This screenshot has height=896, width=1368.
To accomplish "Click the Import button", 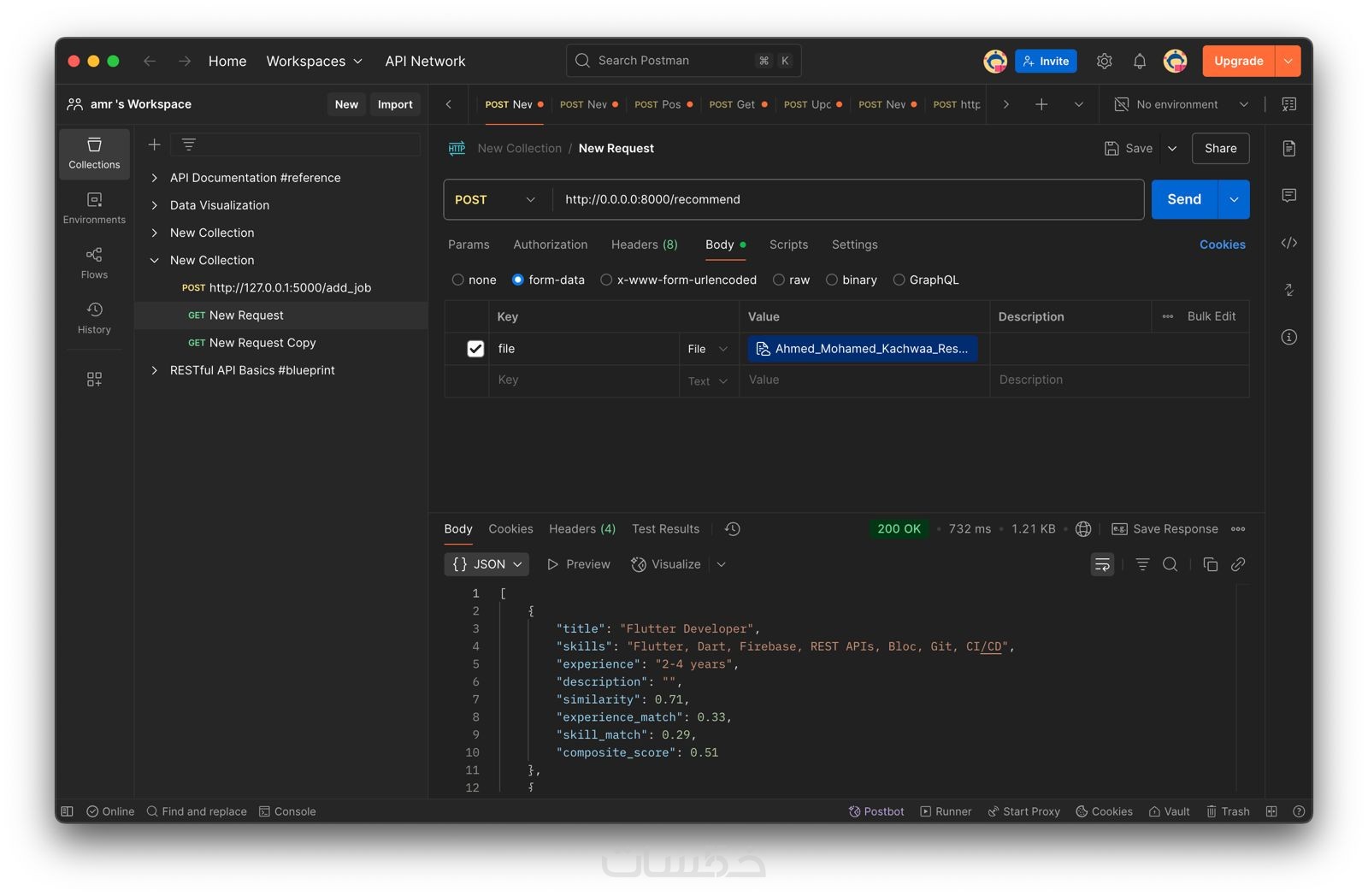I will point(395,104).
